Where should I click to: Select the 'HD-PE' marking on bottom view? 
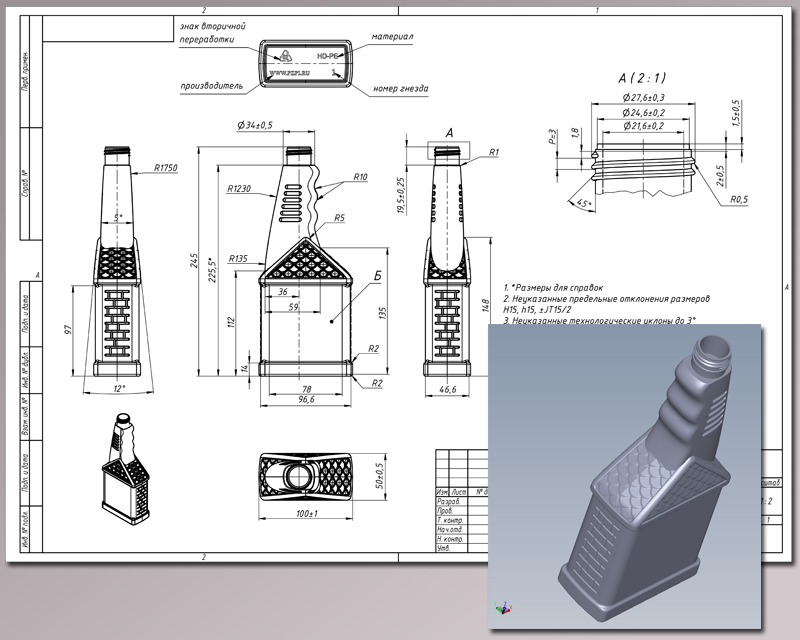click(x=327, y=56)
